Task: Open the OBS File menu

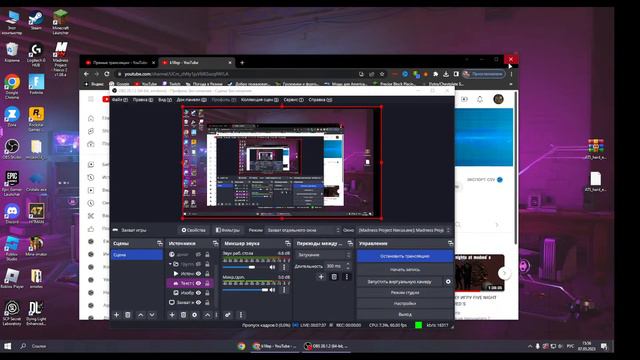Action: point(120,100)
